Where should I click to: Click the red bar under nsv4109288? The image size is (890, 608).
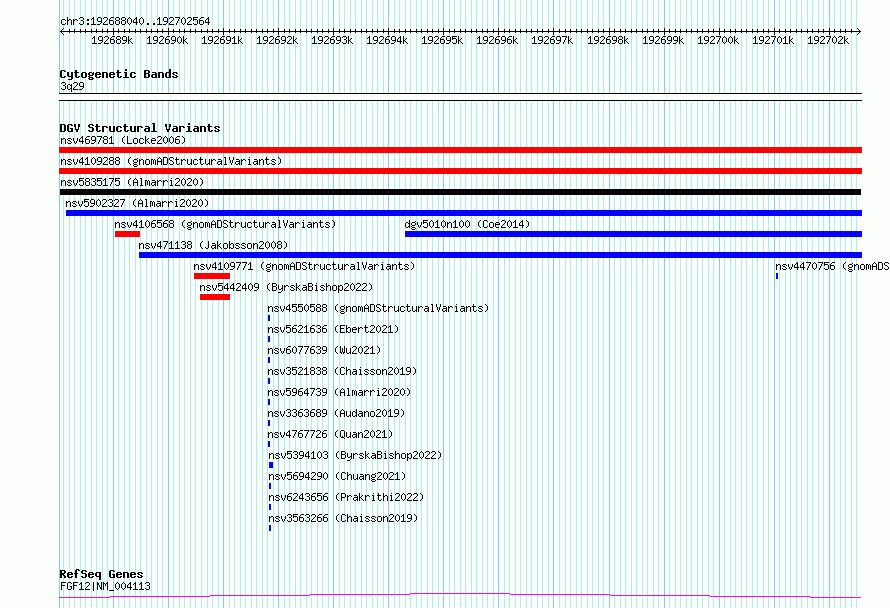click(460, 171)
